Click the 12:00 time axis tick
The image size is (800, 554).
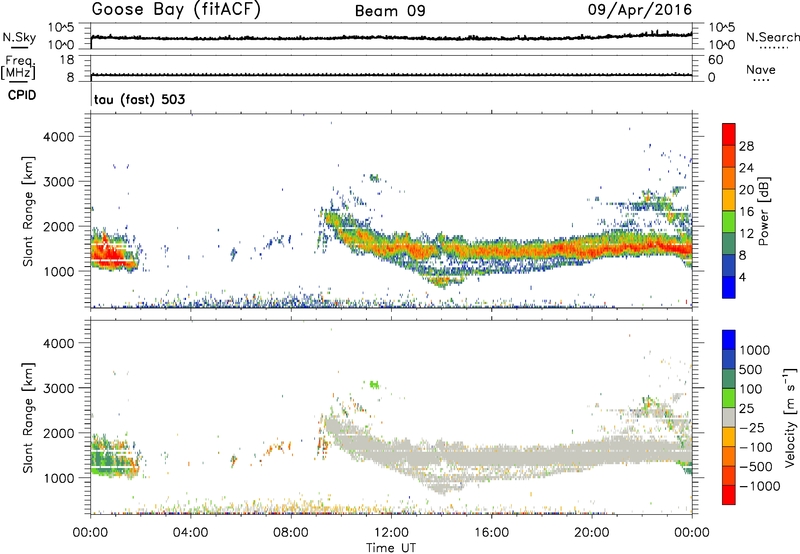click(x=391, y=533)
